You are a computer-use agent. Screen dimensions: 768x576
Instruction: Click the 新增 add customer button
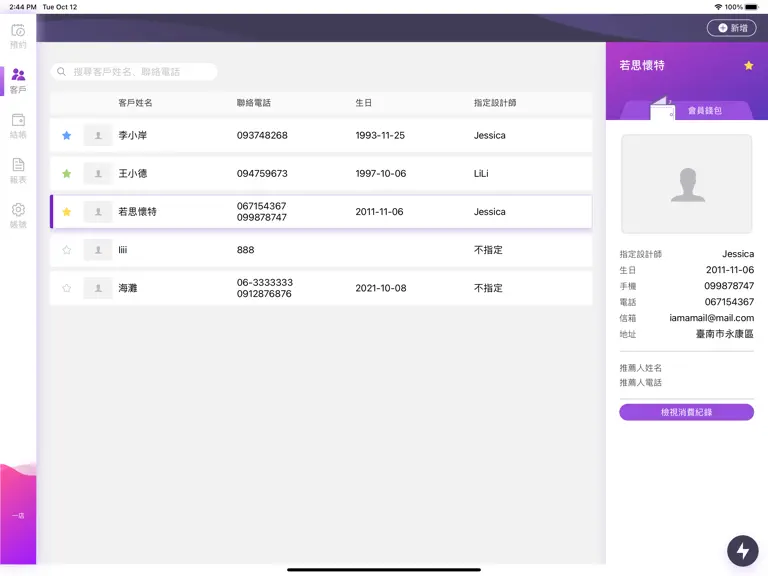coord(732,28)
